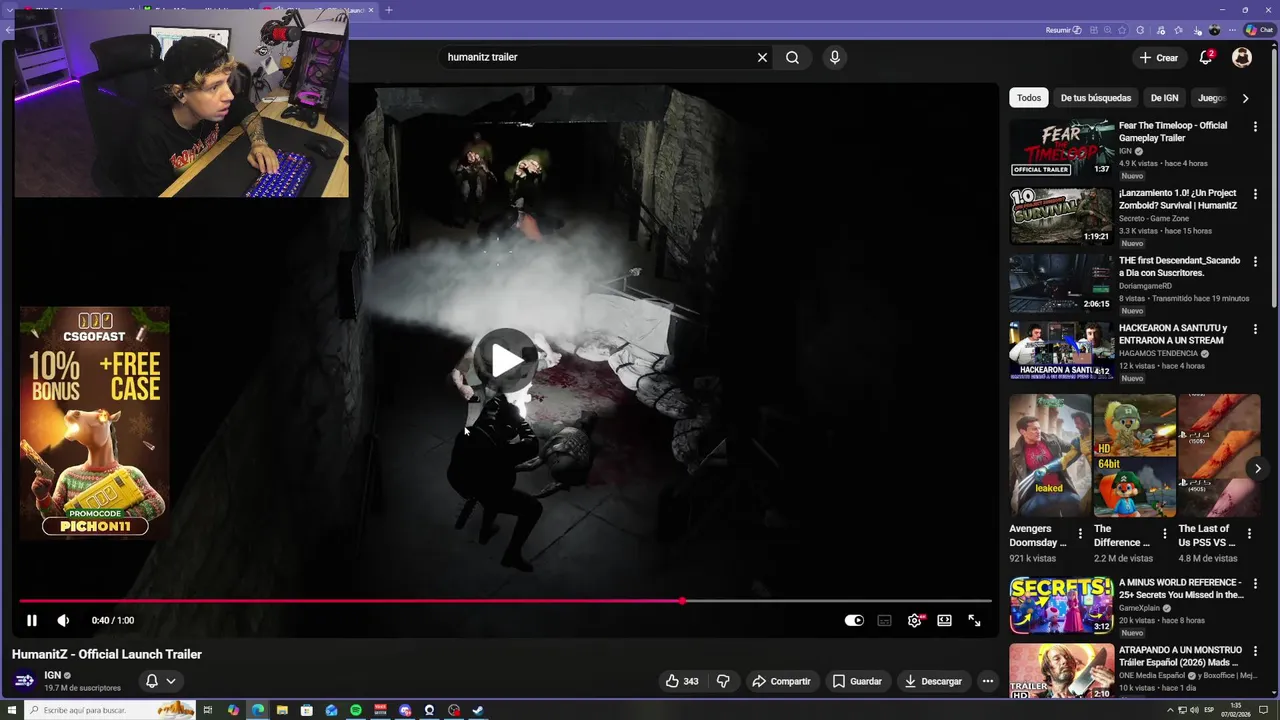The image size is (1280, 720).
Task: Toggle subtitles in the player
Action: [x=884, y=620]
